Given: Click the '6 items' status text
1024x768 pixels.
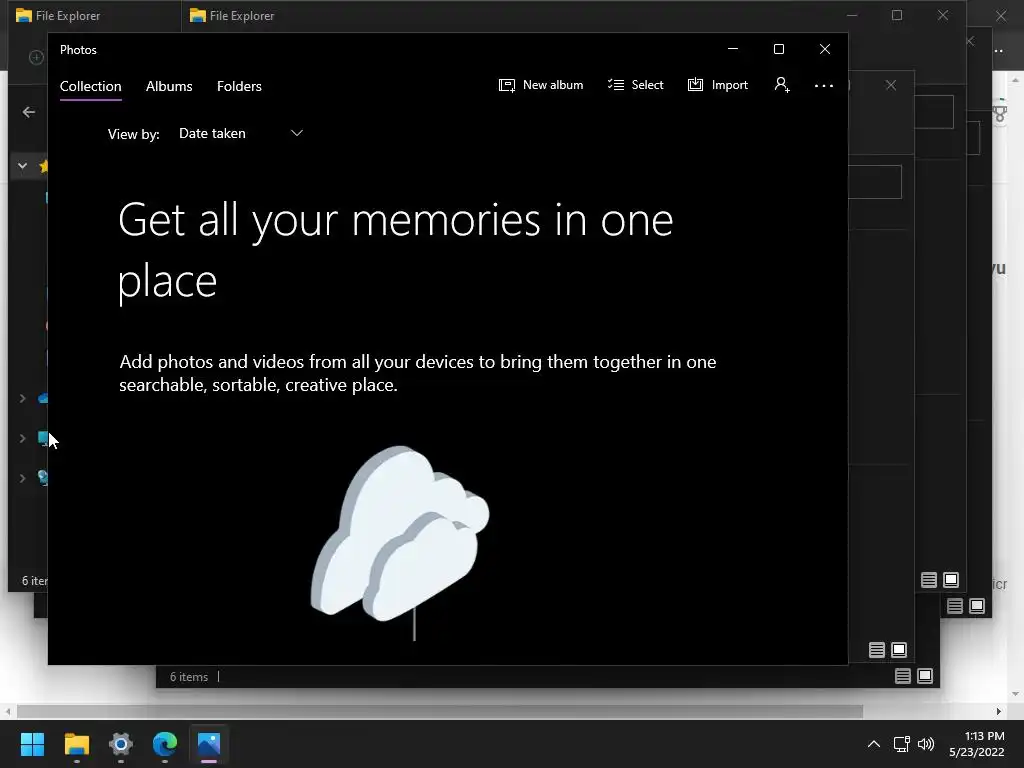Looking at the screenshot, I should tap(189, 677).
